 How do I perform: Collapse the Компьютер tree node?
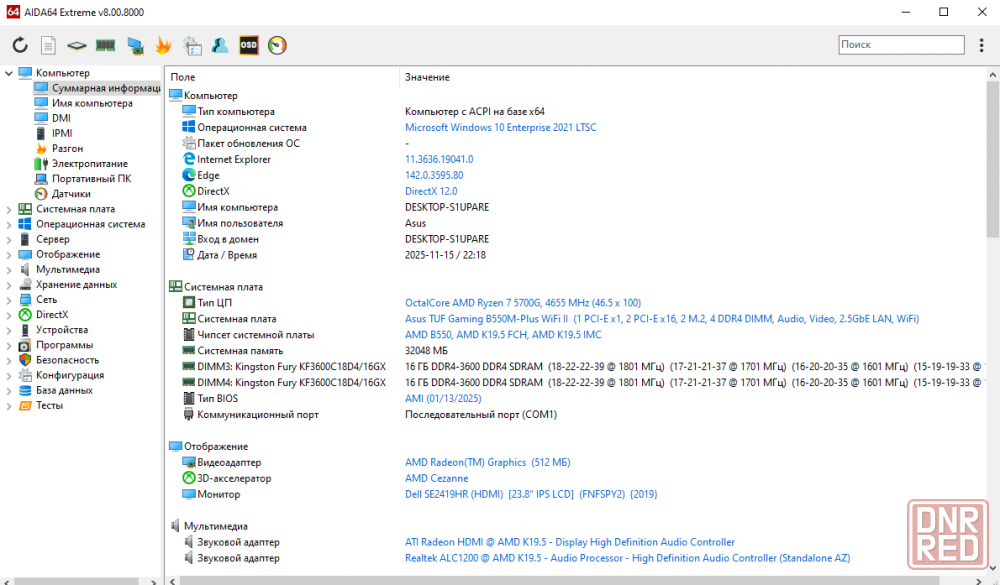9,73
